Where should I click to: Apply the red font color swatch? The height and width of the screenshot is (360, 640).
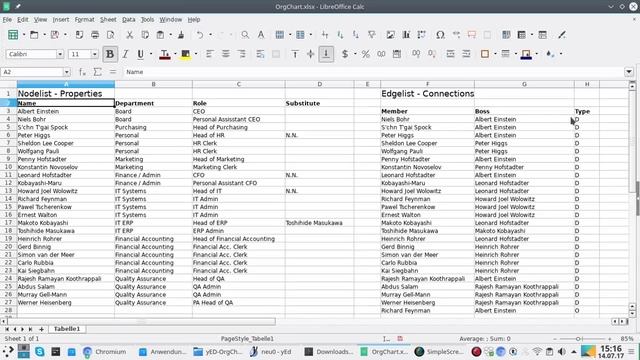point(164,54)
